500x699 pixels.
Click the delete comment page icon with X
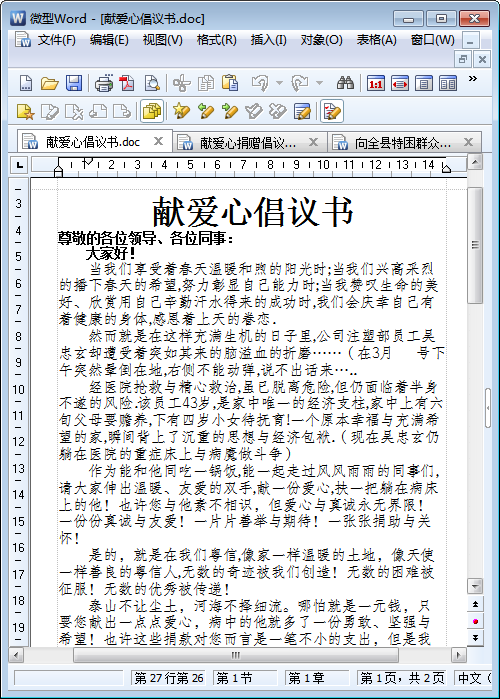[74, 111]
